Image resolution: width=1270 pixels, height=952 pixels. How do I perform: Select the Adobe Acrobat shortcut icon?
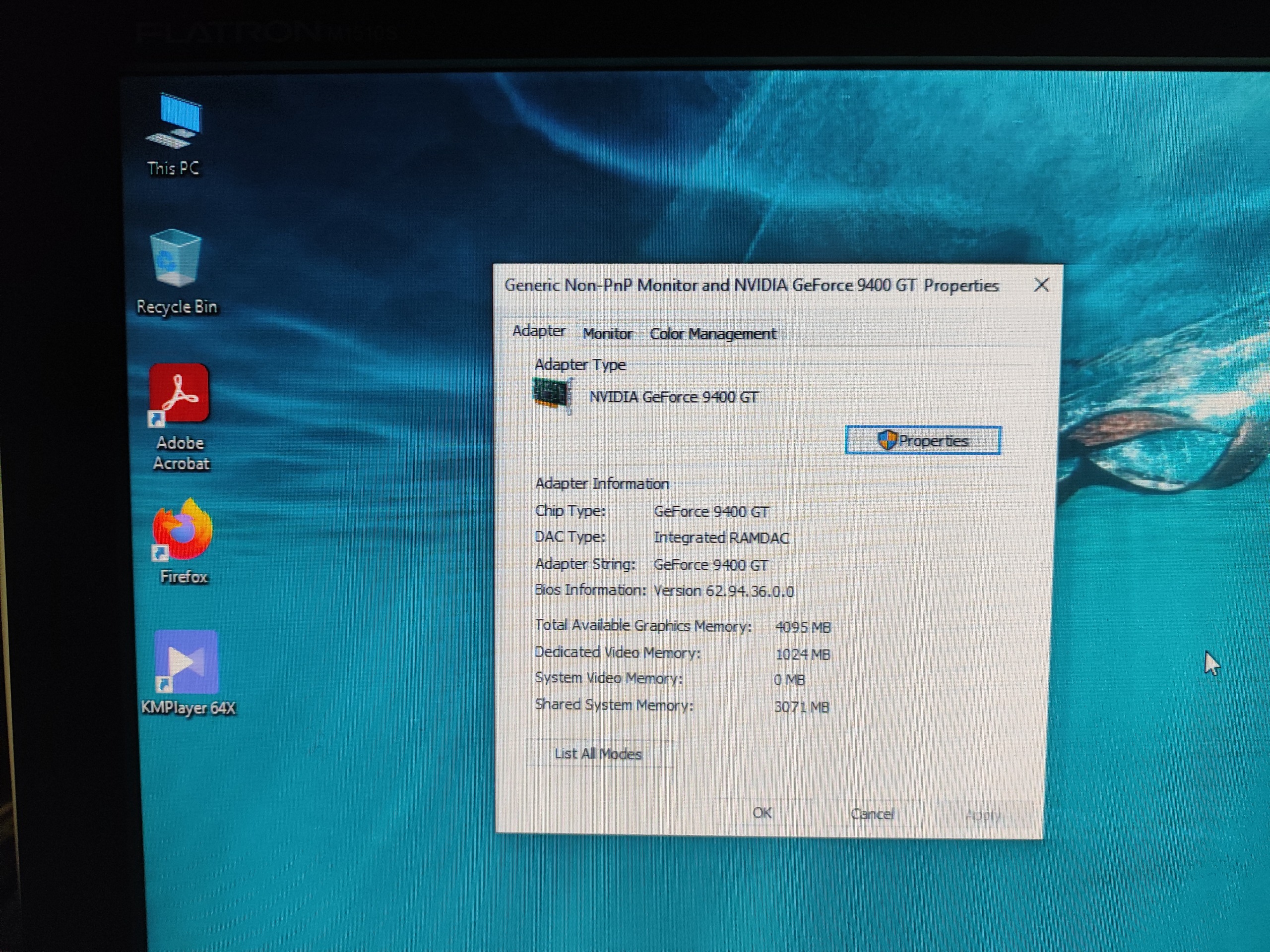(x=179, y=394)
